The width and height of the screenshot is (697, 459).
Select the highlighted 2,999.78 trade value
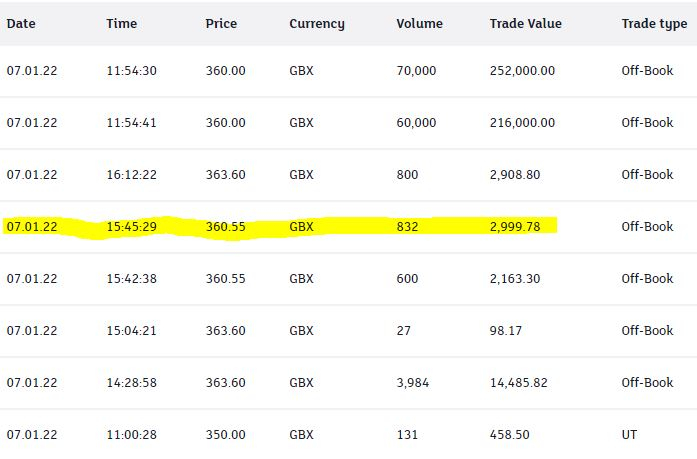[515, 227]
